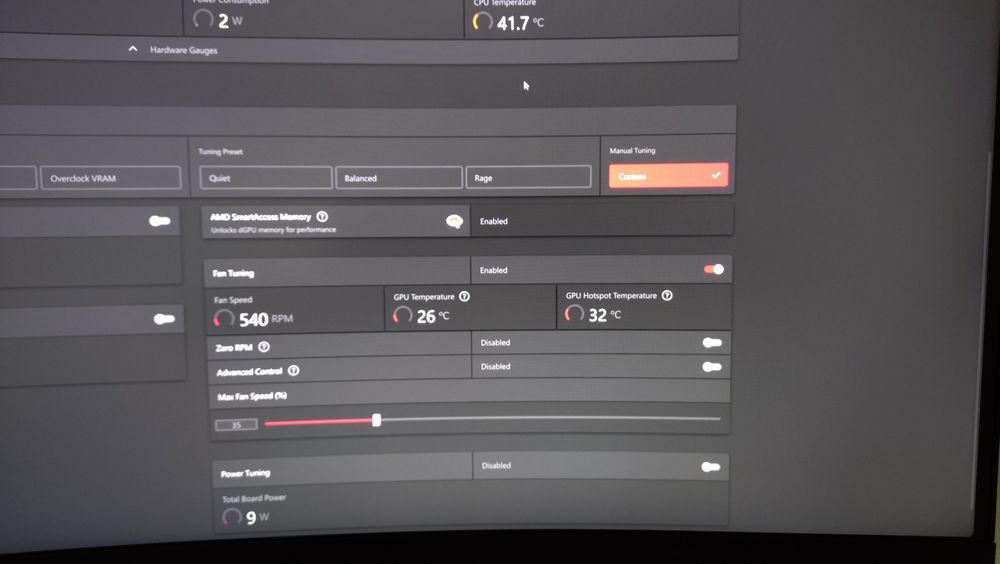Toggle the upper left panel switch

pyautogui.click(x=159, y=221)
